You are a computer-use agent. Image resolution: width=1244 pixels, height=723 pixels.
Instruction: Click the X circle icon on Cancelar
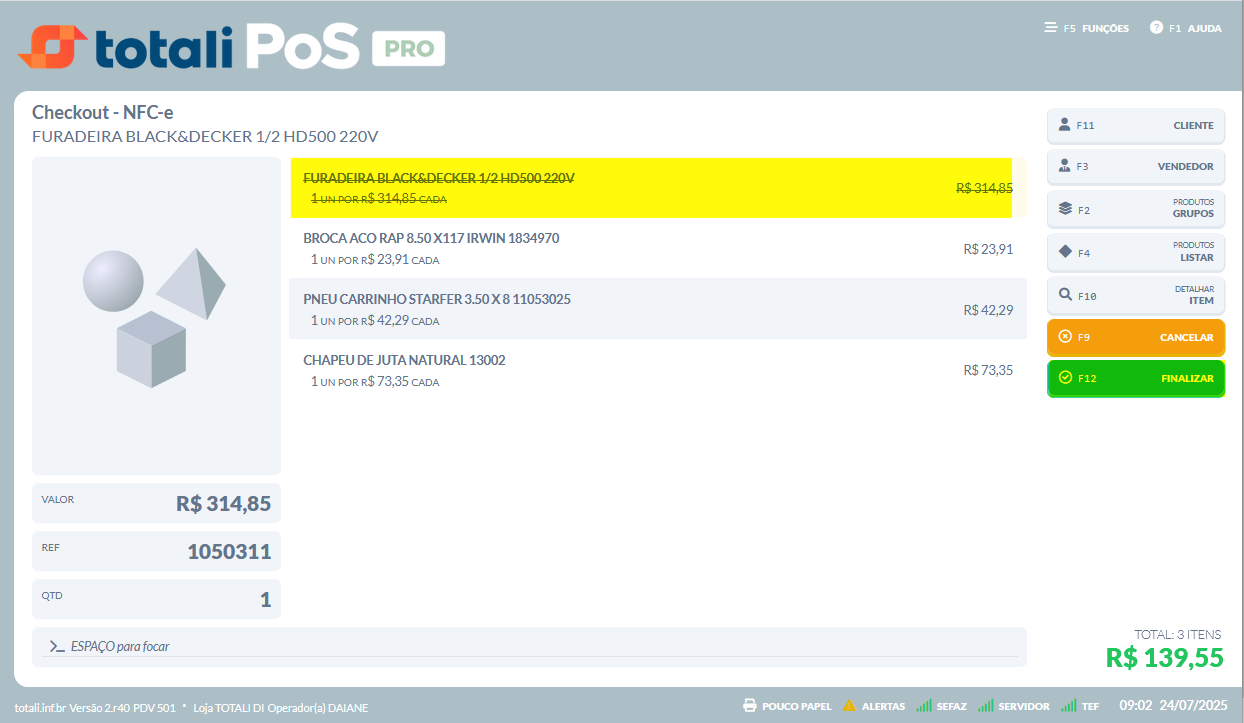(x=1064, y=338)
